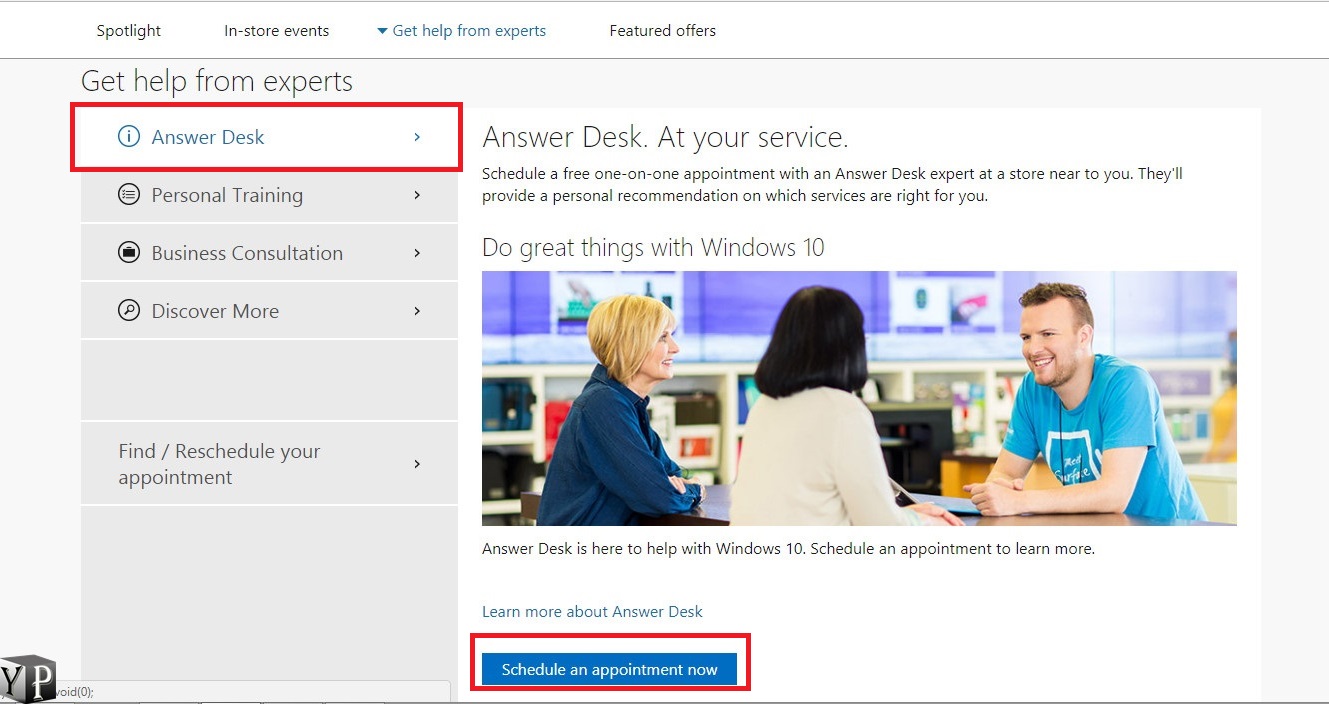Click the heading Answer Desk. At your service.
1329x704 pixels.
click(x=665, y=137)
